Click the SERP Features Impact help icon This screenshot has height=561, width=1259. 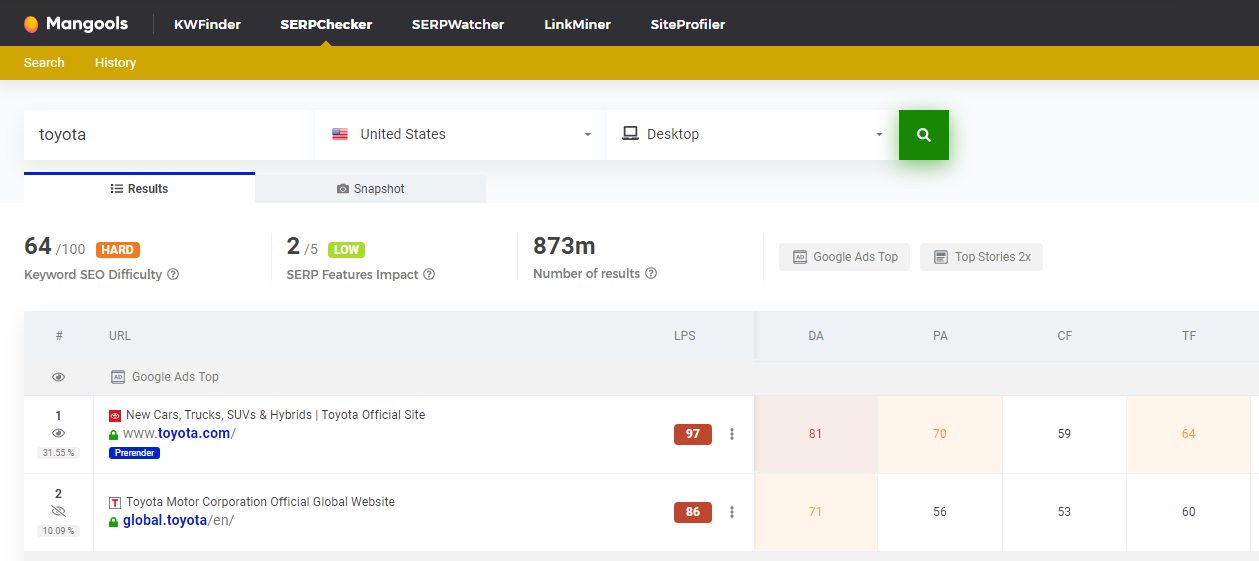click(429, 274)
